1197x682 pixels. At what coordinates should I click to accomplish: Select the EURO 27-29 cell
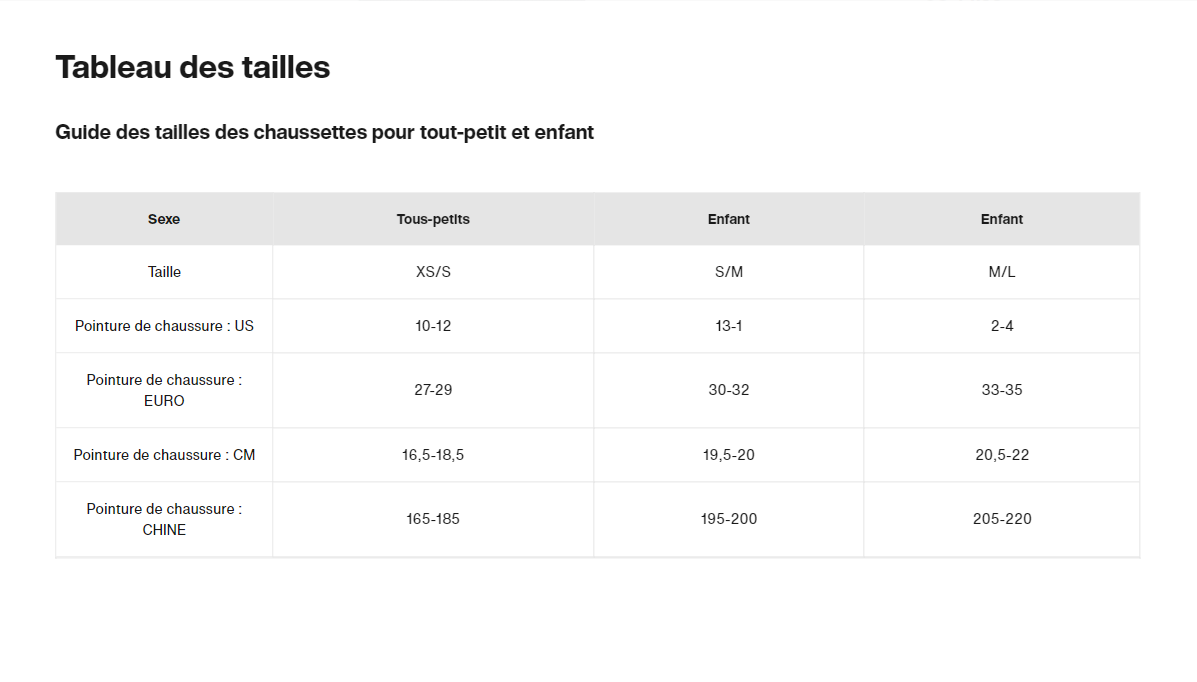click(433, 390)
